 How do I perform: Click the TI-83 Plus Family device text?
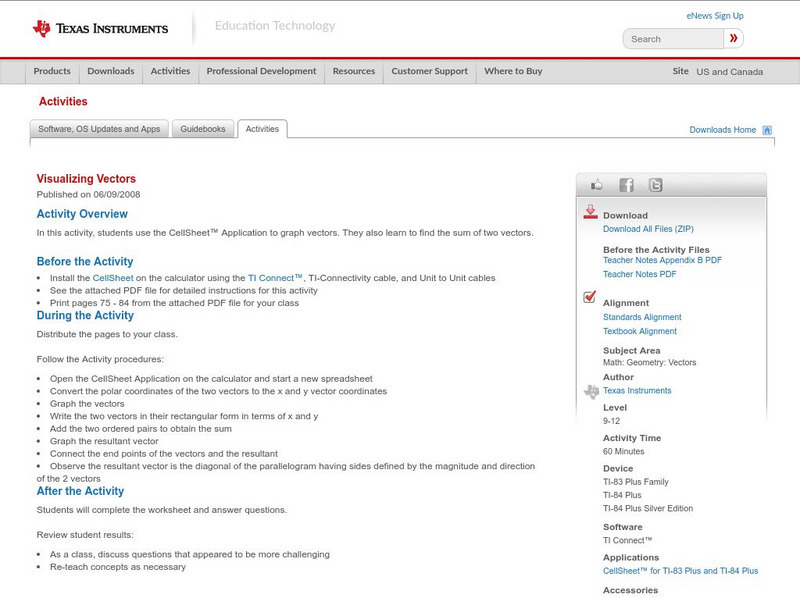coord(636,482)
